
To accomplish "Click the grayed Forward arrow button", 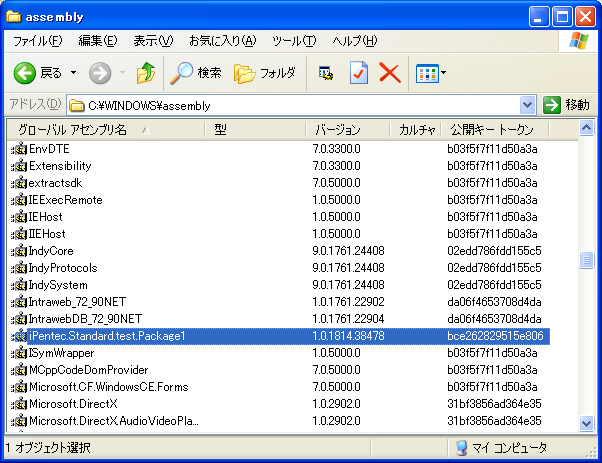I will pos(100,73).
